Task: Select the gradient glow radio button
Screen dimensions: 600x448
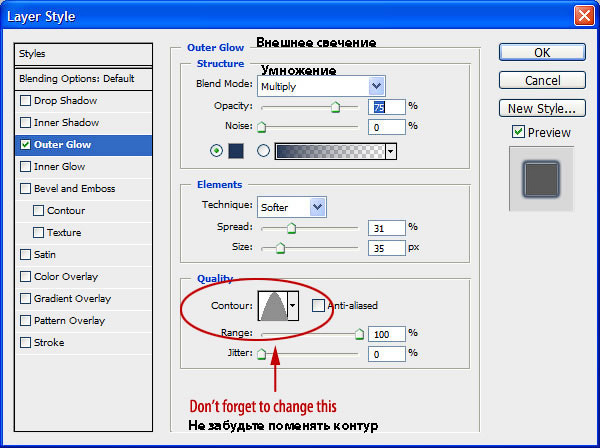Action: (263, 151)
